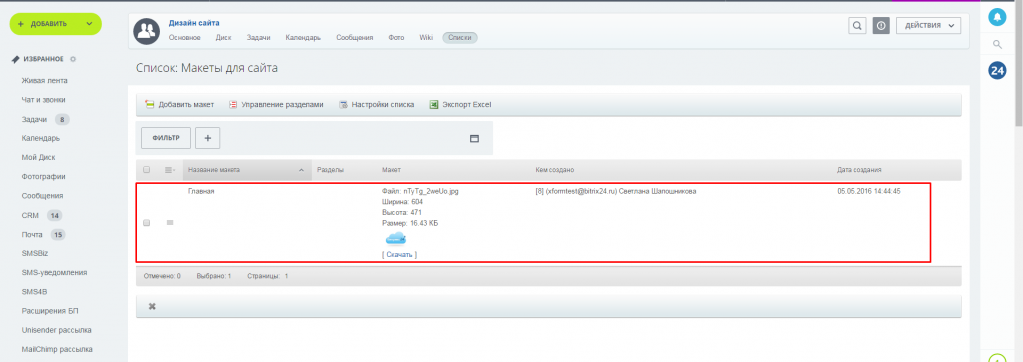Click the Дата создания column header
Viewport: 1023px width, 362px height.
[x=859, y=170]
